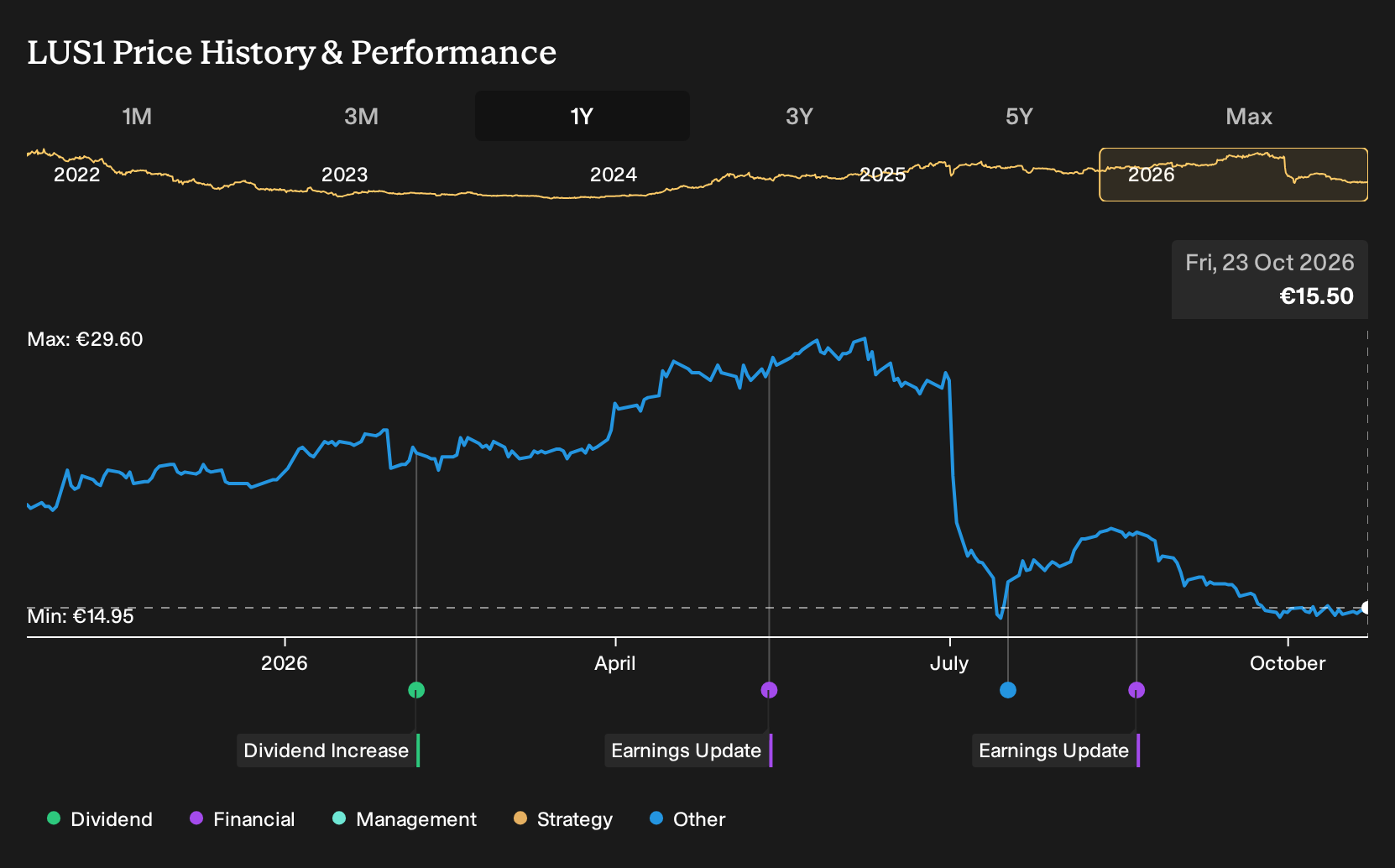Toggle the Other legend filter
1395x868 pixels.
pos(687,819)
